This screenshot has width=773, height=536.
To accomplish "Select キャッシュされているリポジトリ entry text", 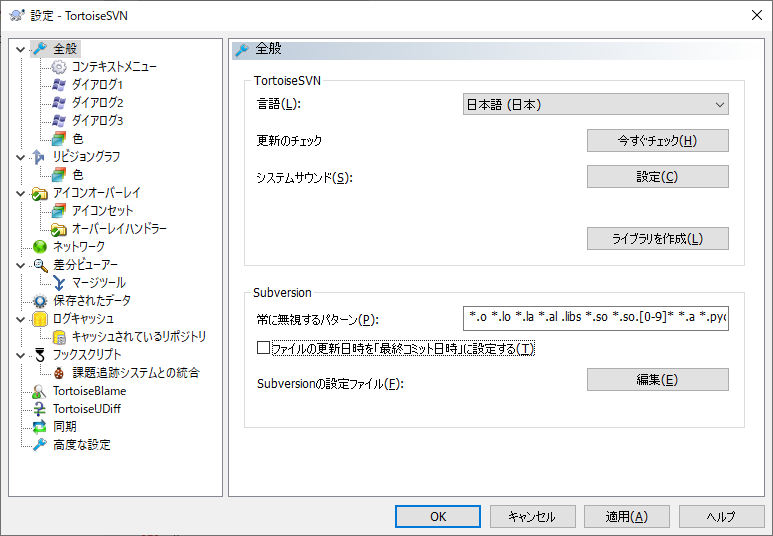I will (139, 337).
